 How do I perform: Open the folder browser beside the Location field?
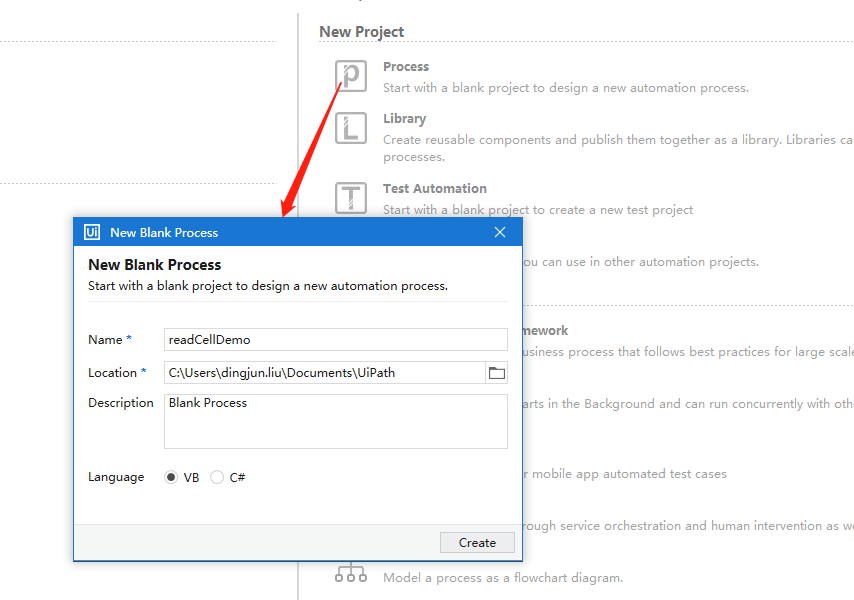pyautogui.click(x=497, y=371)
